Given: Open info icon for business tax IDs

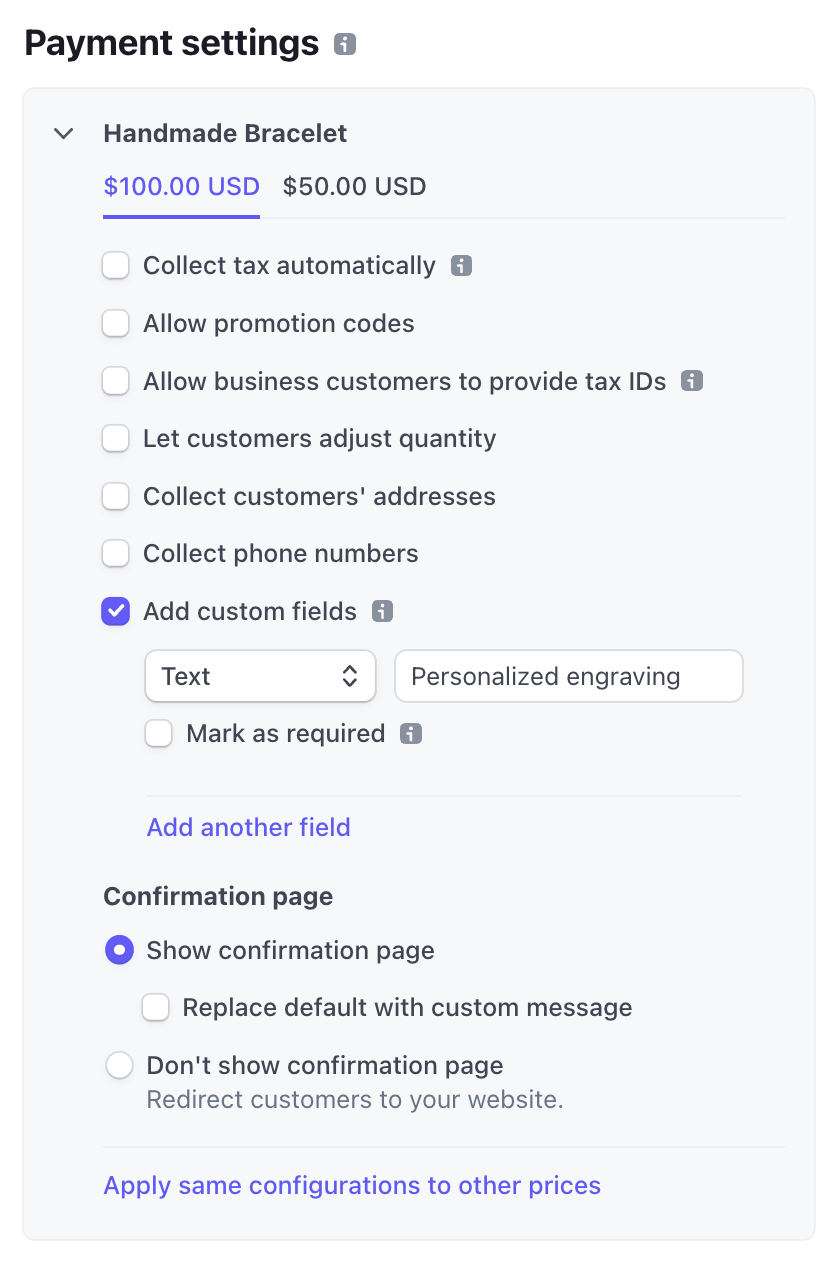Looking at the screenshot, I should pos(692,381).
